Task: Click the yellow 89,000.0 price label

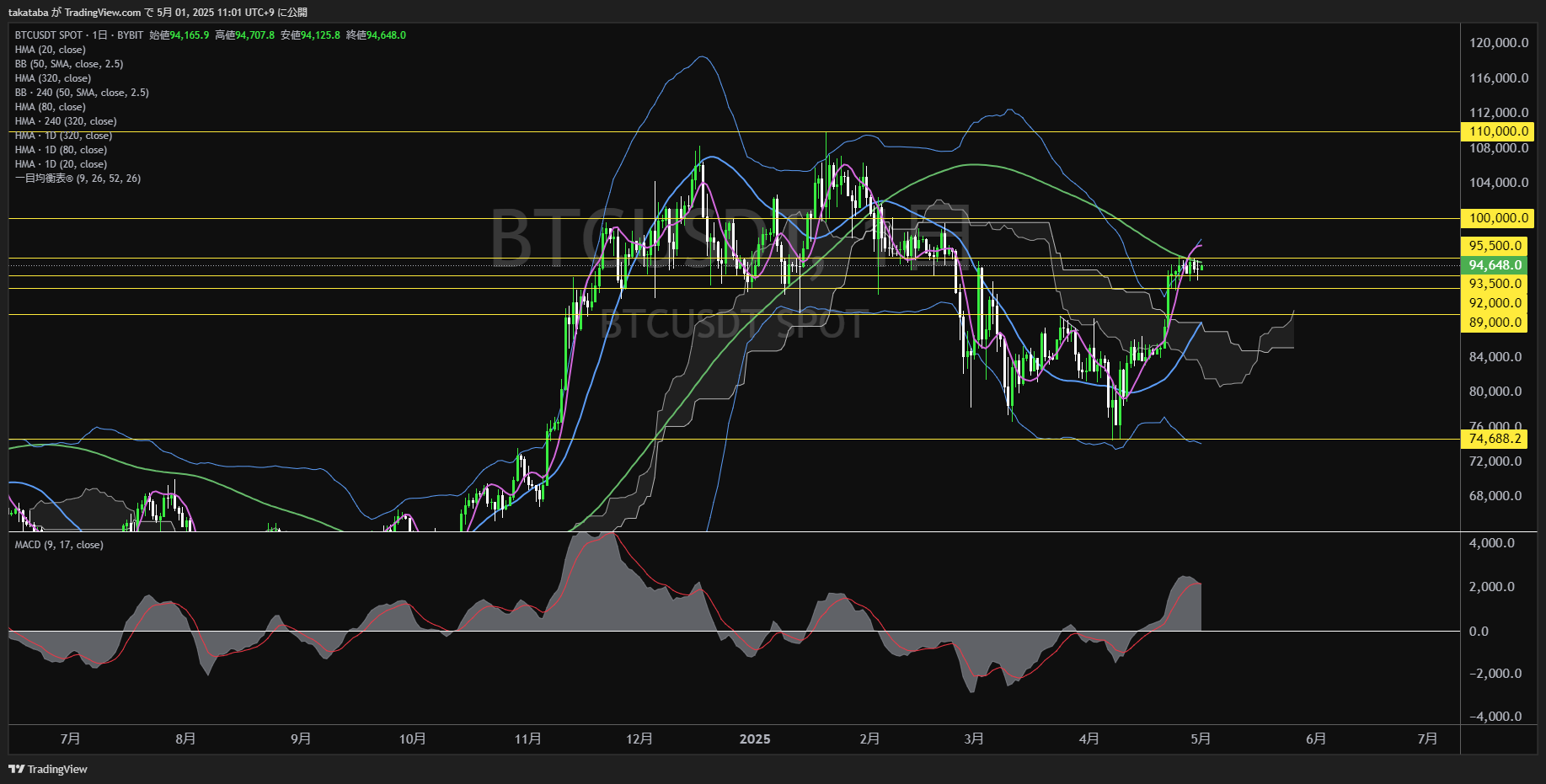Action: [x=1494, y=323]
